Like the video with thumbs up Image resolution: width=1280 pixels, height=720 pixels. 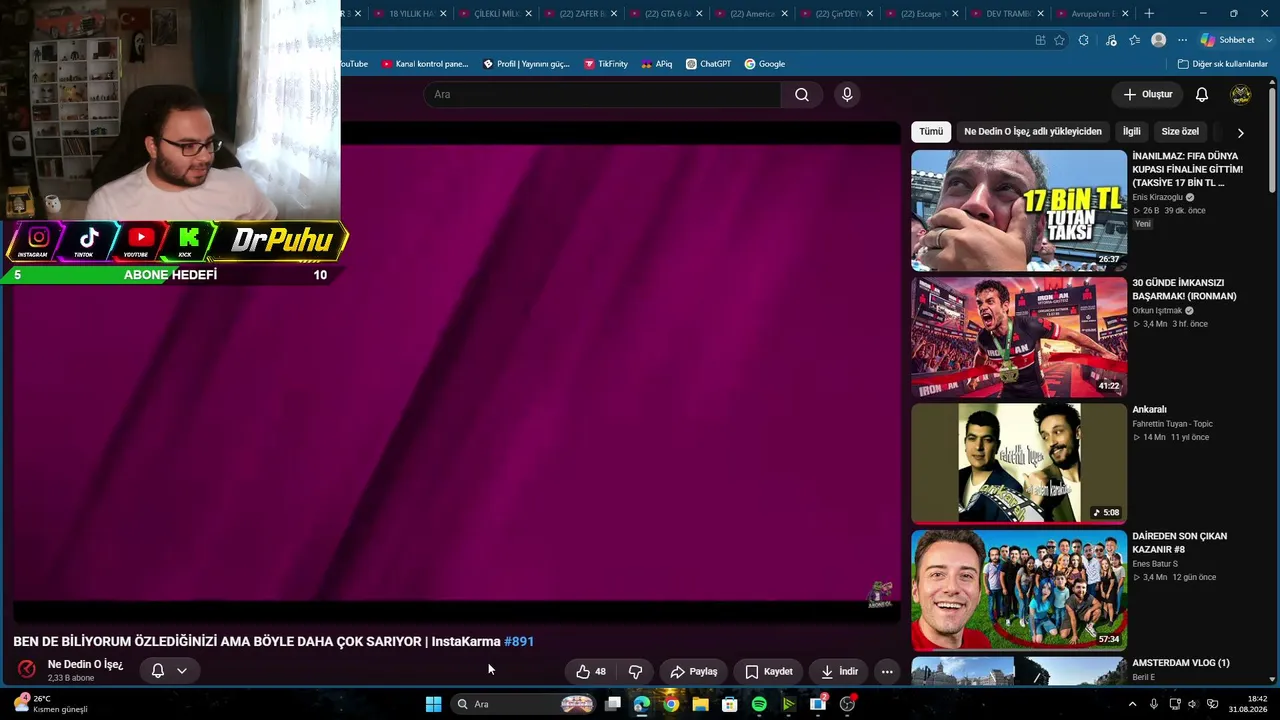[x=591, y=671]
